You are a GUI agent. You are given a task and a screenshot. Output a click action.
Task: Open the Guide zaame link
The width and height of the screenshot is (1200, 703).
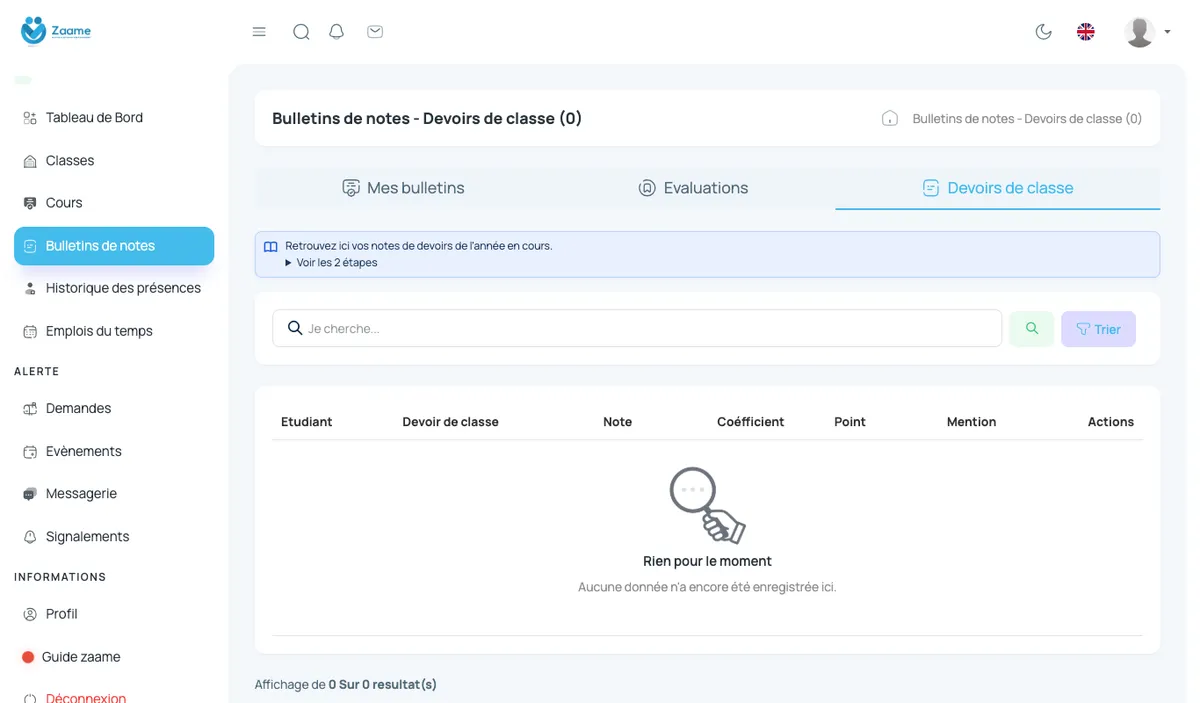click(81, 657)
